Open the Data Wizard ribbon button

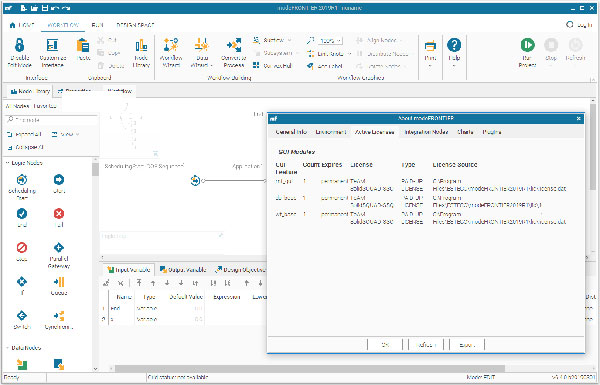(202, 53)
